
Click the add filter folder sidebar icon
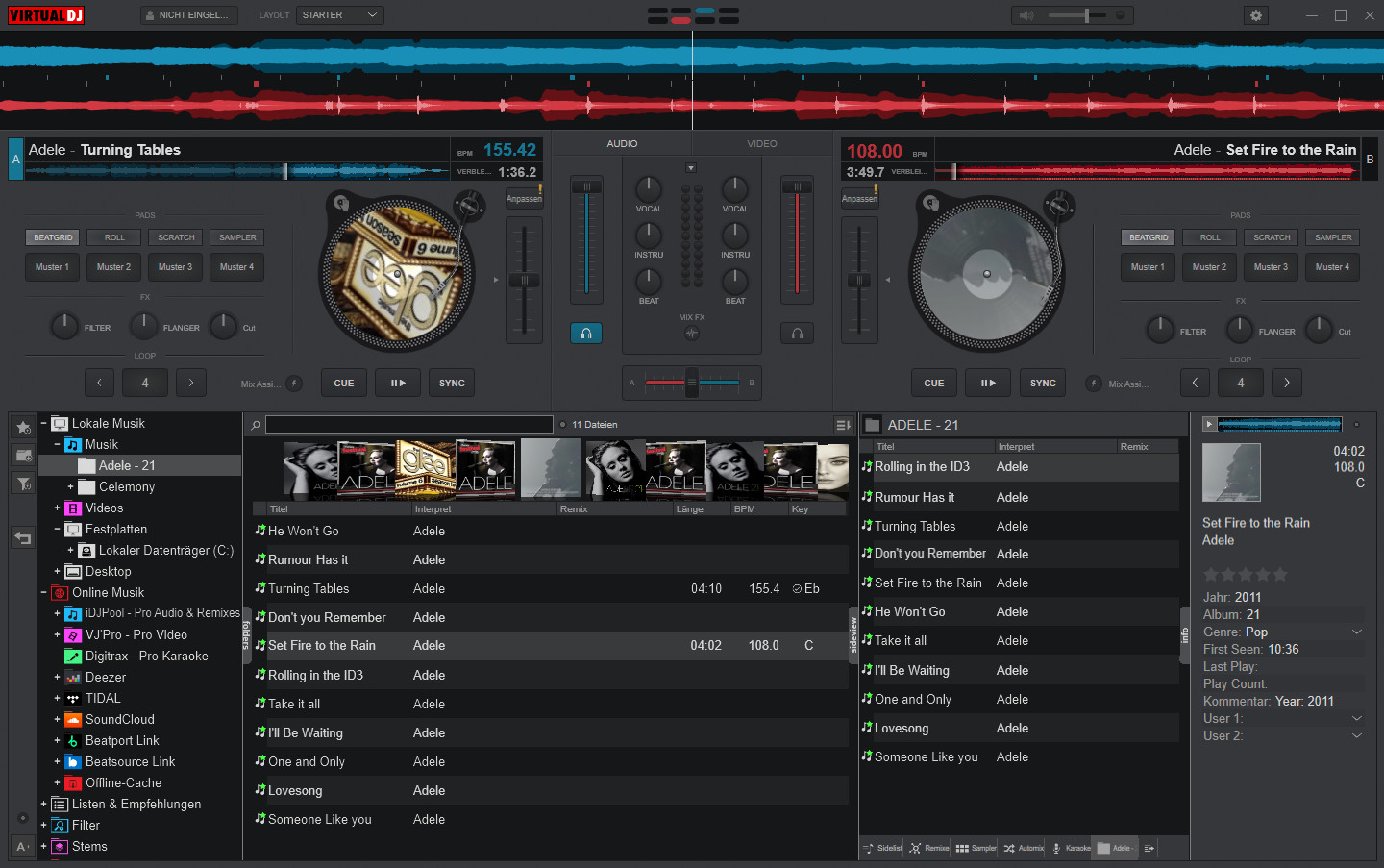tap(23, 483)
